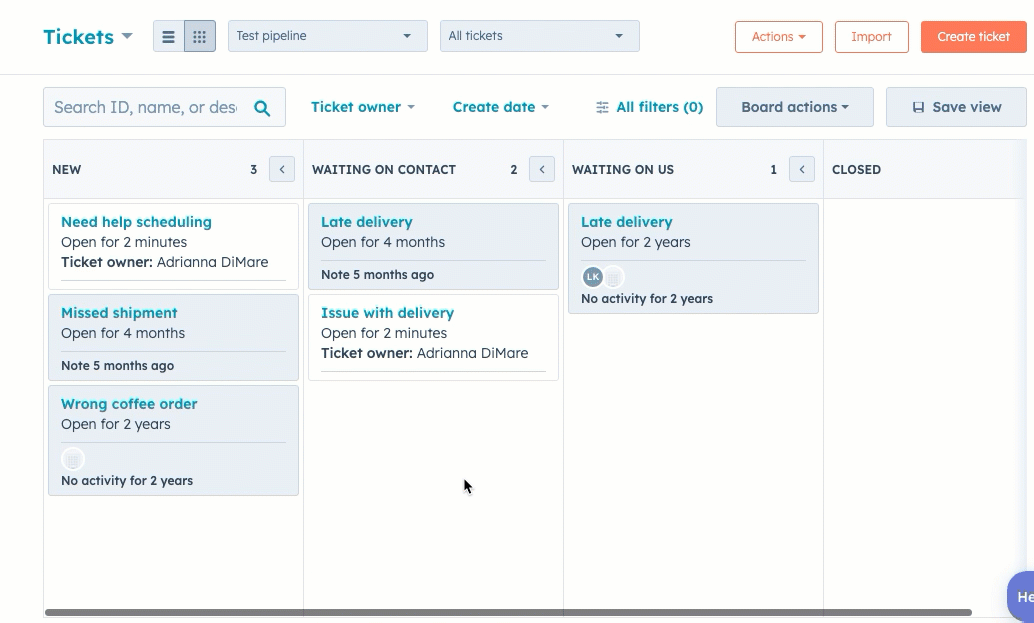
Task: Click LK avatar on Late delivery card
Action: point(593,277)
